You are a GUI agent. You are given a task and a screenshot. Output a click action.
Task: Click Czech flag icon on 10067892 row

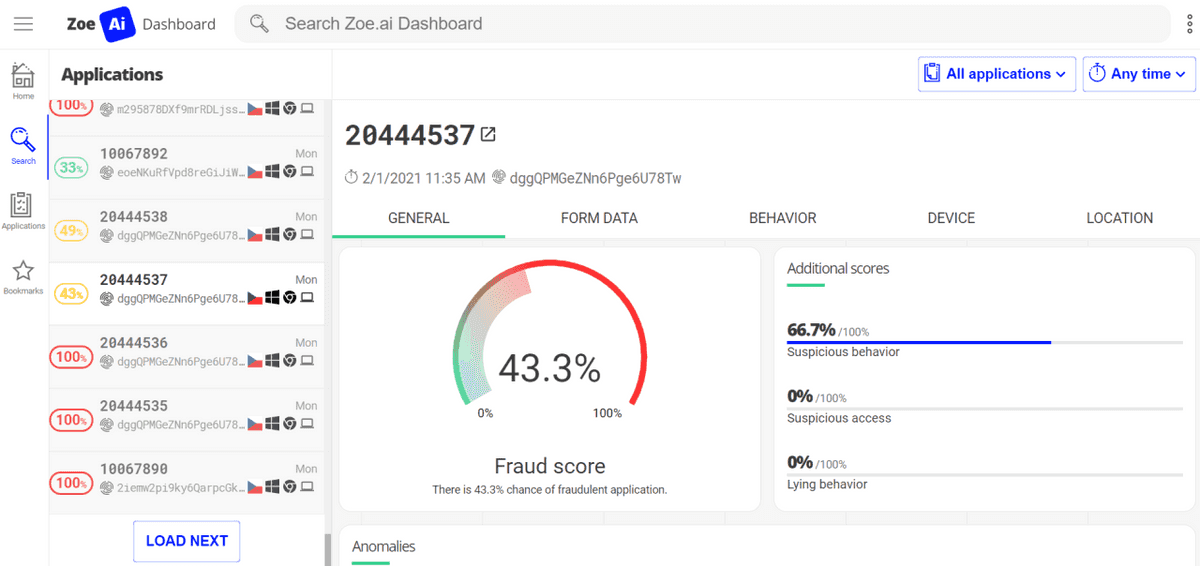[254, 172]
